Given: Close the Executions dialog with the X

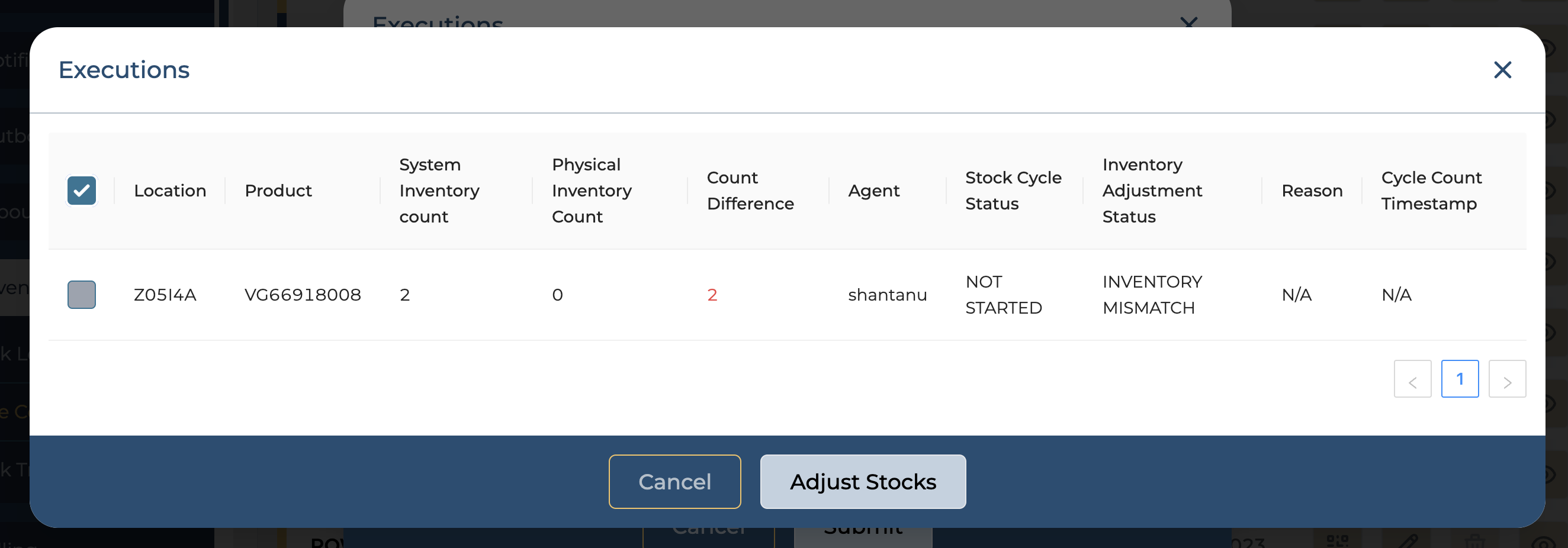Looking at the screenshot, I should 1502,70.
